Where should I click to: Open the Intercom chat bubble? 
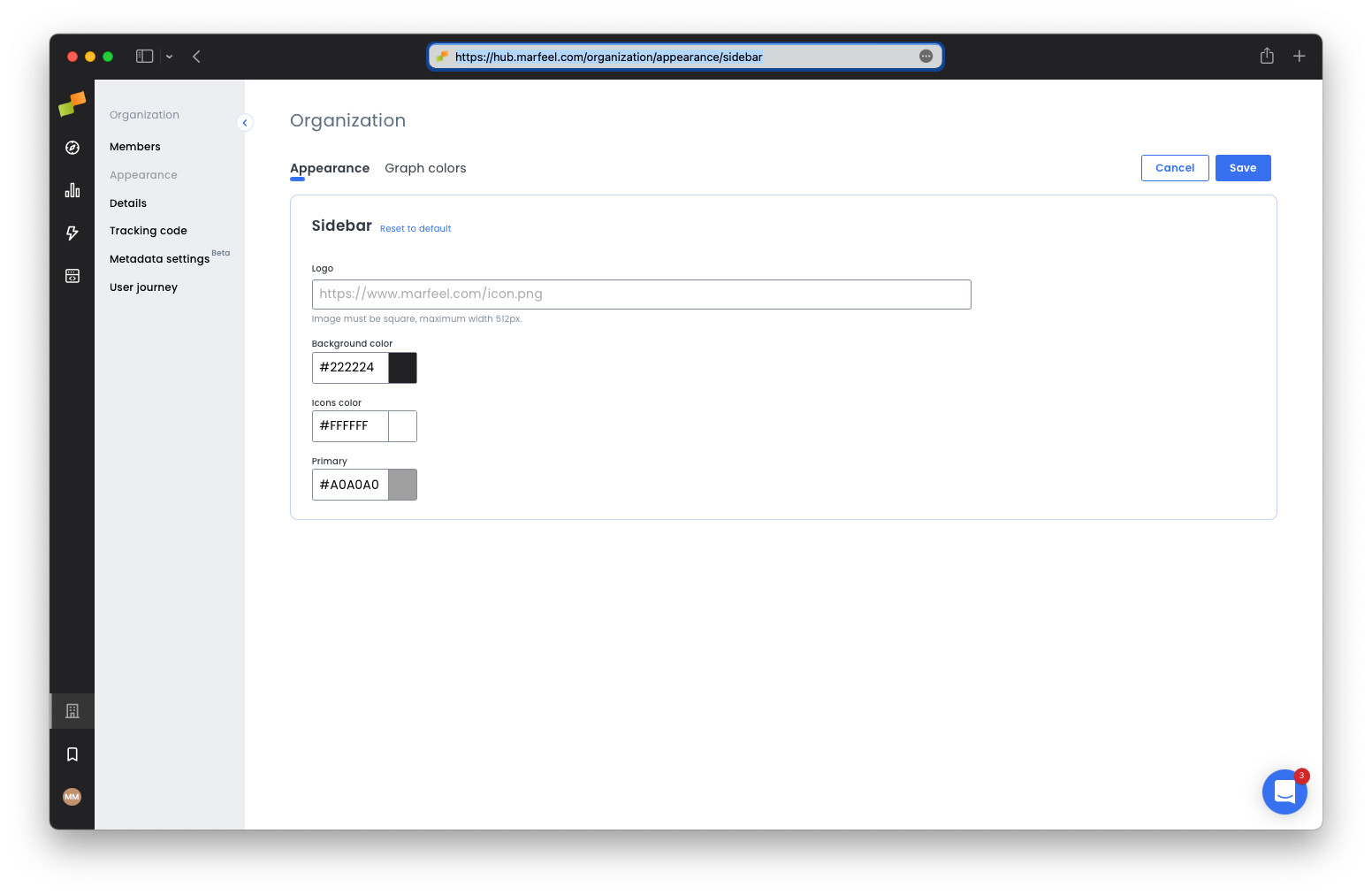click(x=1284, y=792)
